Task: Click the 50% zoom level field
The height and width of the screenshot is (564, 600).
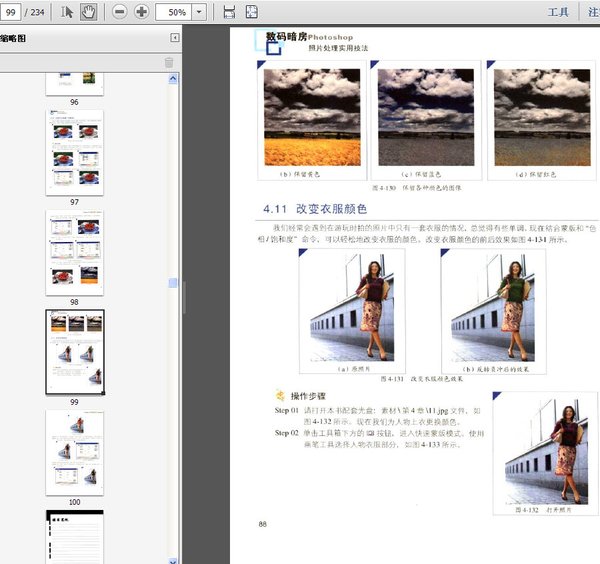Action: point(176,12)
